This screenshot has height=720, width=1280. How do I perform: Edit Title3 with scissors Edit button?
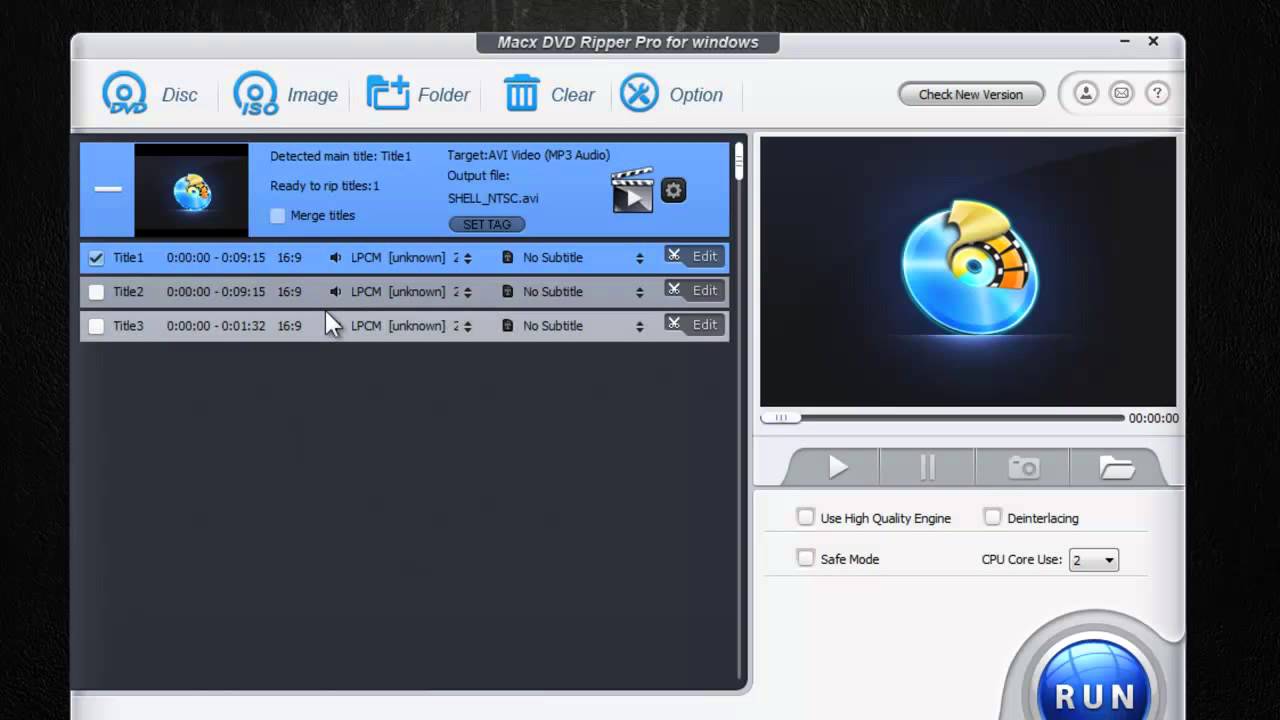pyautogui.click(x=694, y=324)
